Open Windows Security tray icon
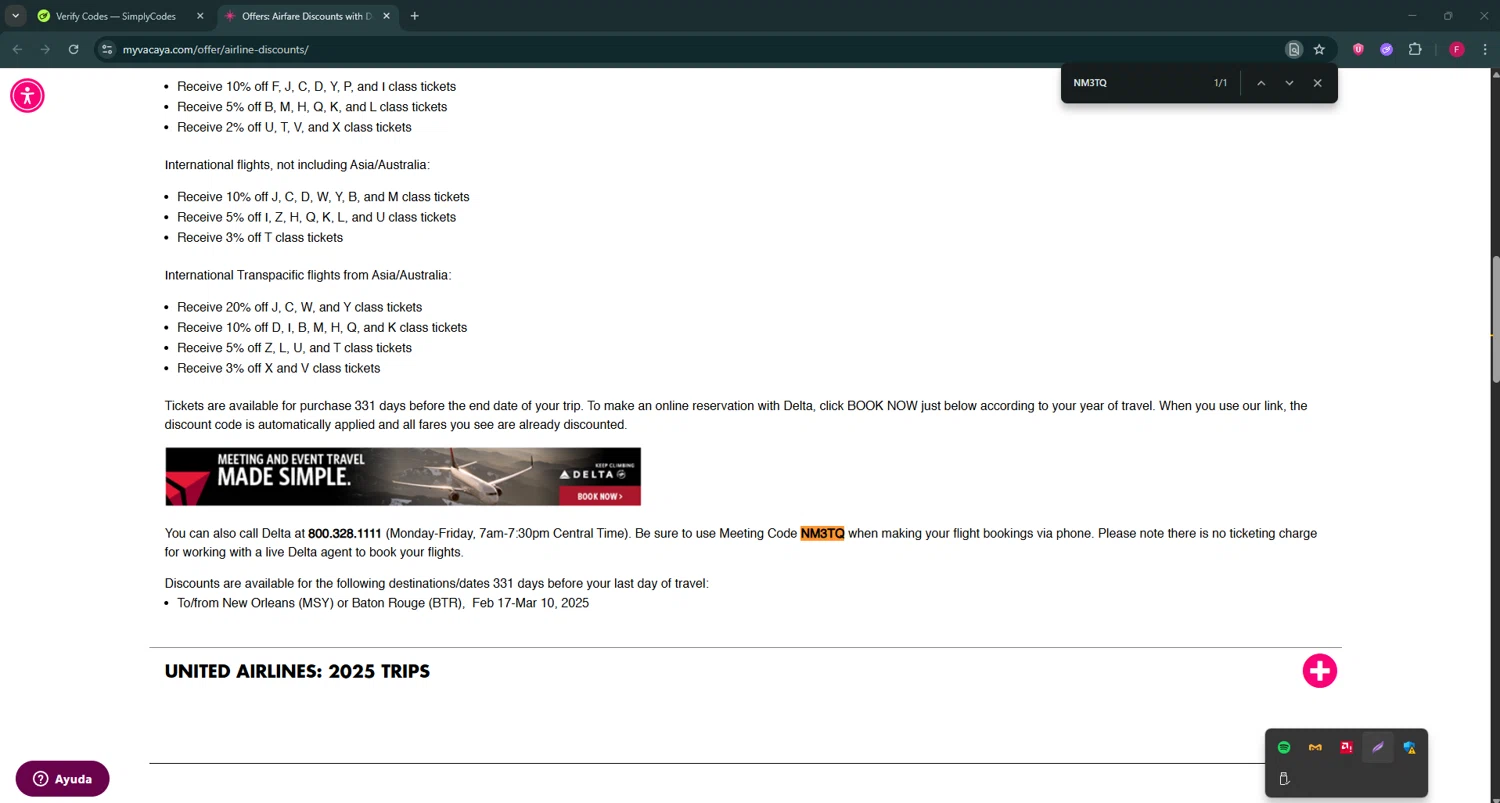This screenshot has width=1500, height=803. 1409,747
